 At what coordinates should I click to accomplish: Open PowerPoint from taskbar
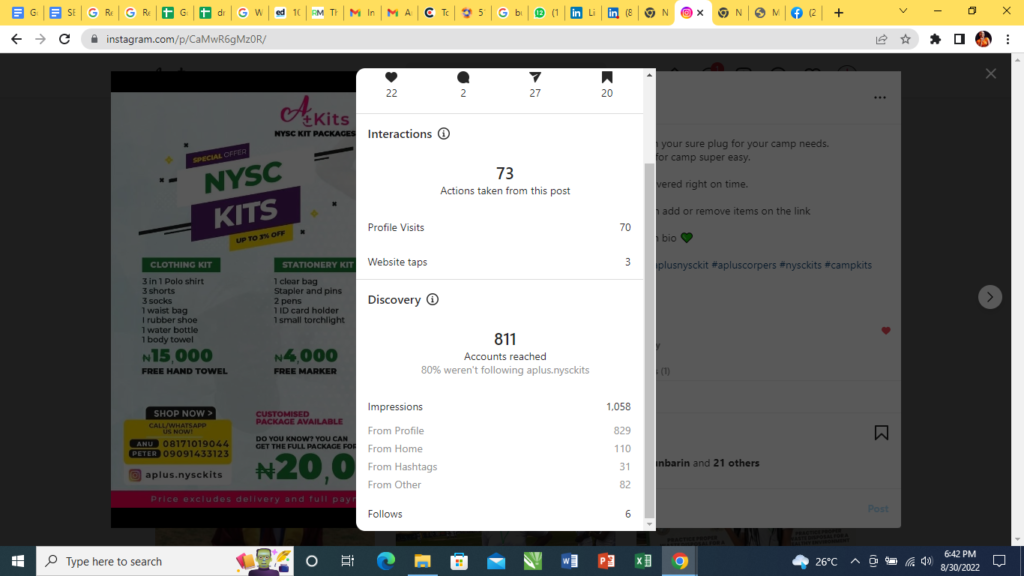click(x=606, y=561)
